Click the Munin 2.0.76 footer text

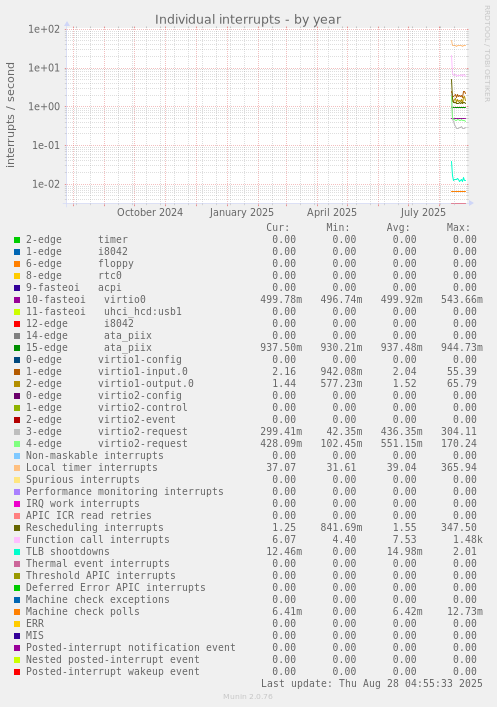248,697
